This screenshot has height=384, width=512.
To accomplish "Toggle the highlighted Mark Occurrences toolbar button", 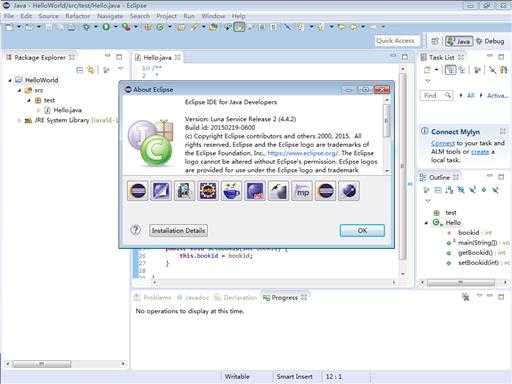I will click(239, 27).
